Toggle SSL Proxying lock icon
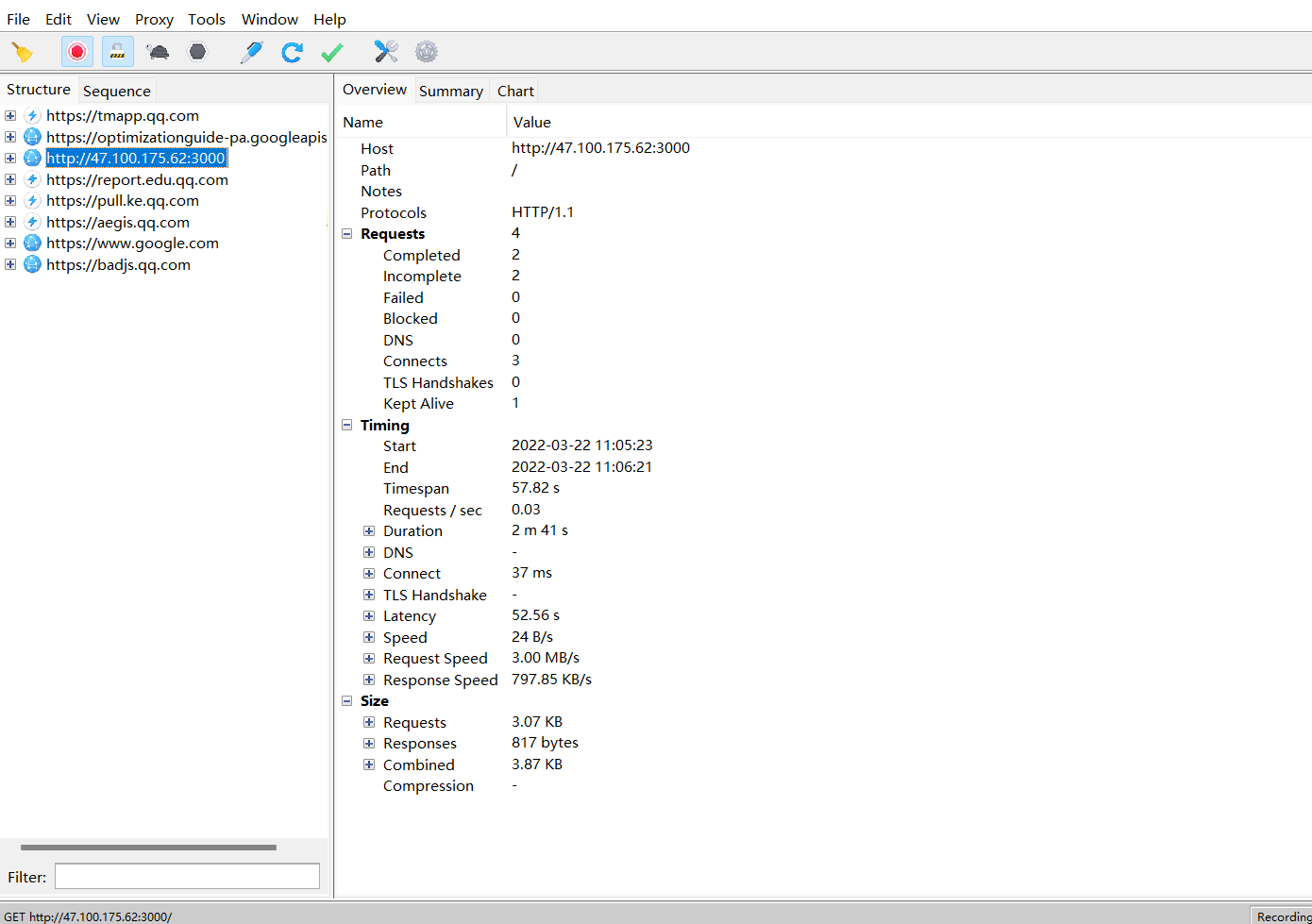Viewport: 1312px width, 924px height. pos(118,52)
